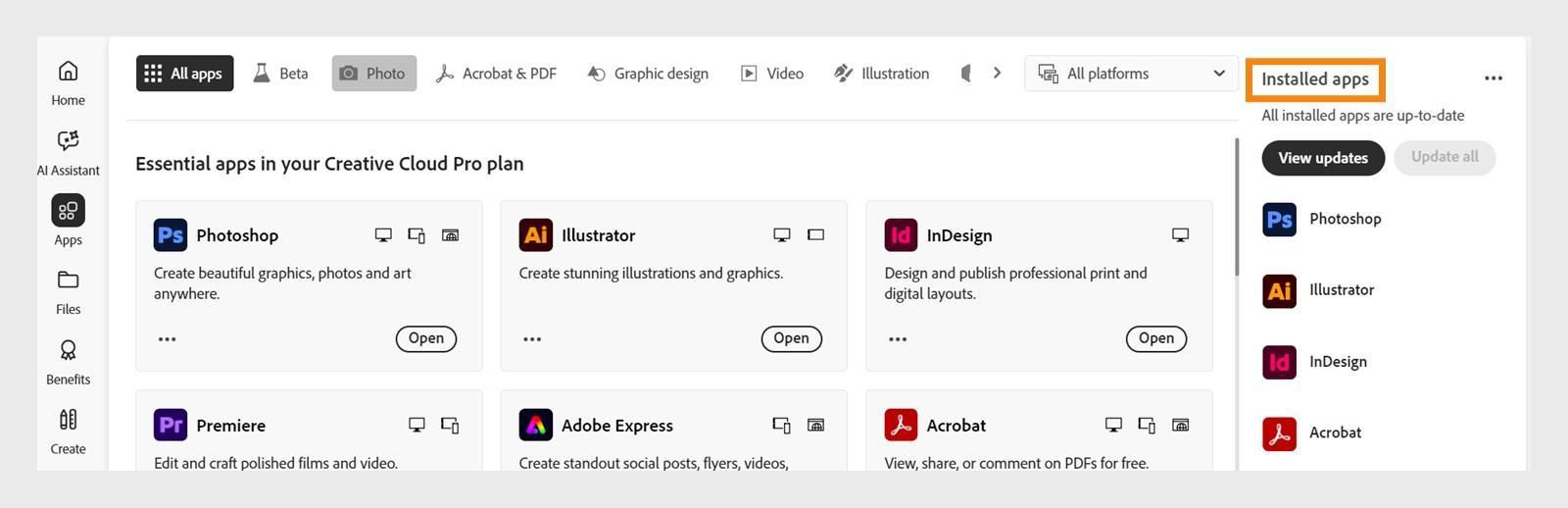Click Illustrator name in Installed apps list
The height and width of the screenshot is (508, 1568).
click(1342, 290)
